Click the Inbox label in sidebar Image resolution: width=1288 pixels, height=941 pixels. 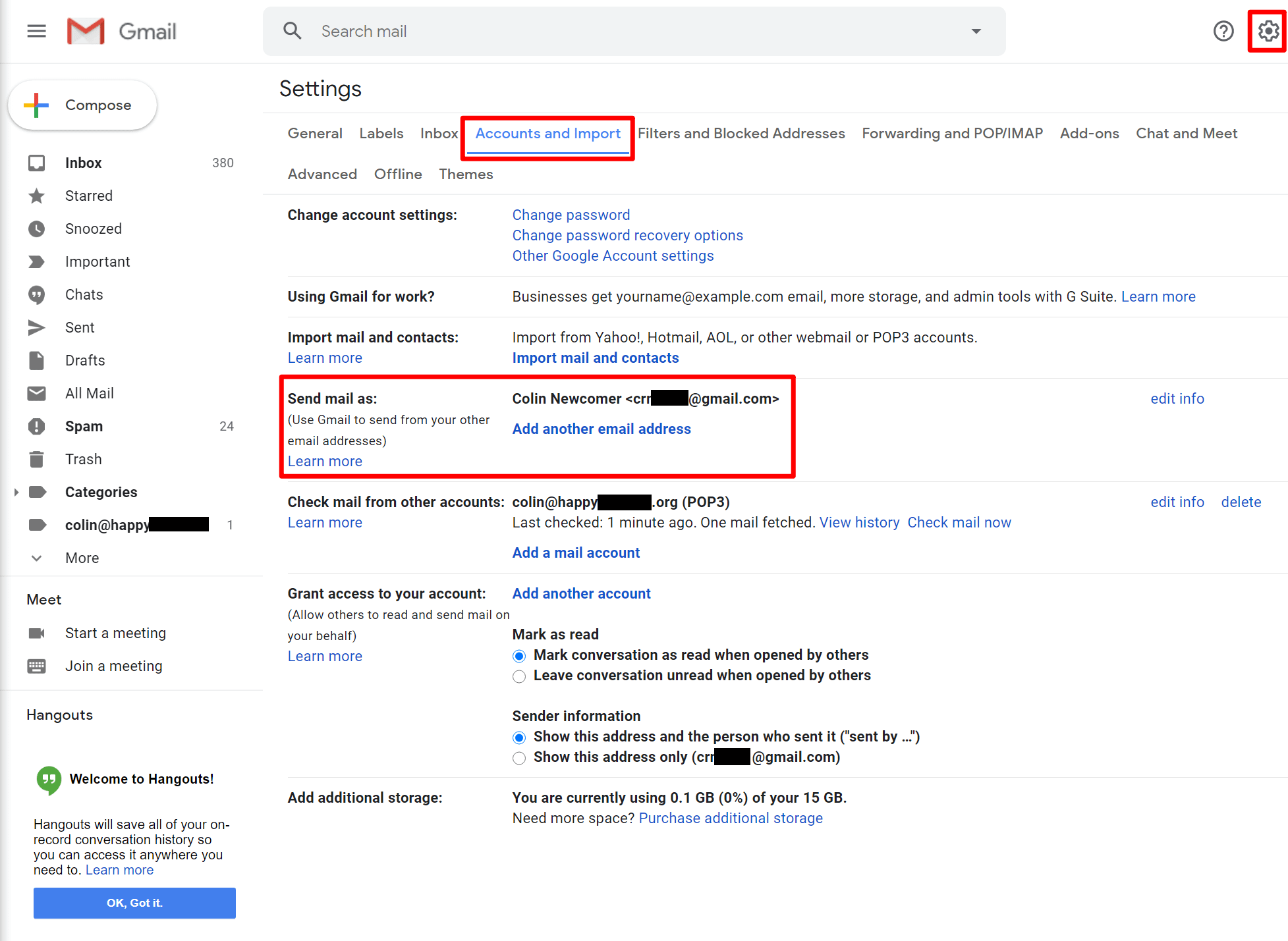click(83, 162)
